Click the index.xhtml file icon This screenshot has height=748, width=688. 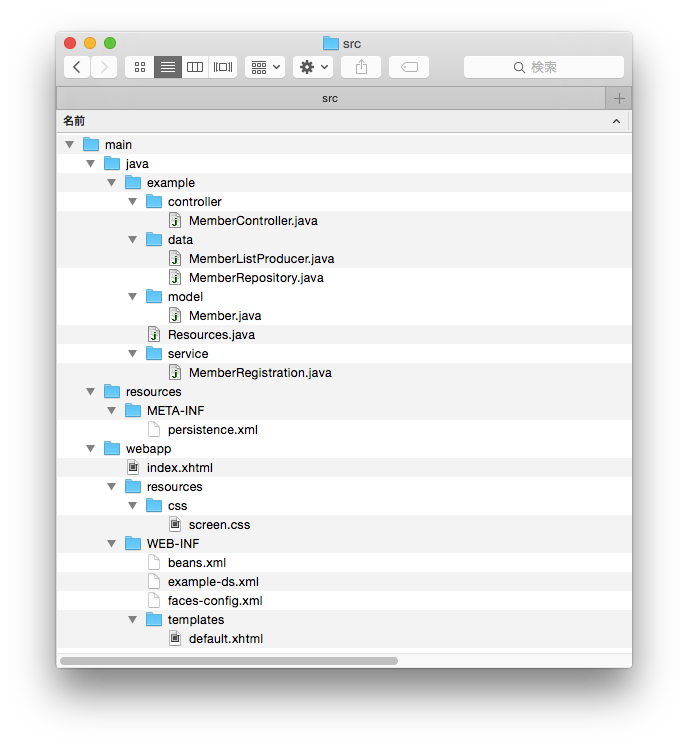pyautogui.click(x=133, y=468)
